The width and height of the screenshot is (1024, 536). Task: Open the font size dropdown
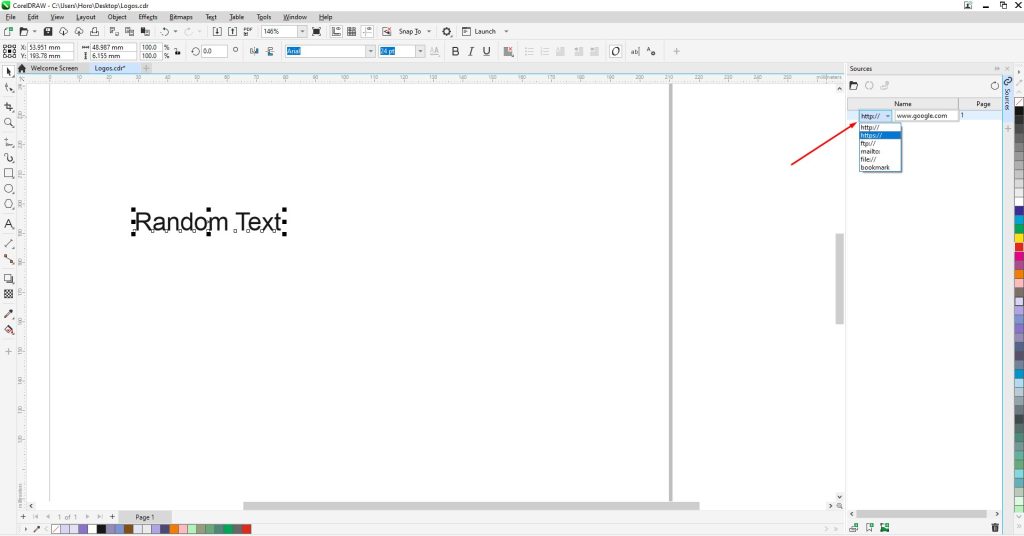pyautogui.click(x=420, y=51)
